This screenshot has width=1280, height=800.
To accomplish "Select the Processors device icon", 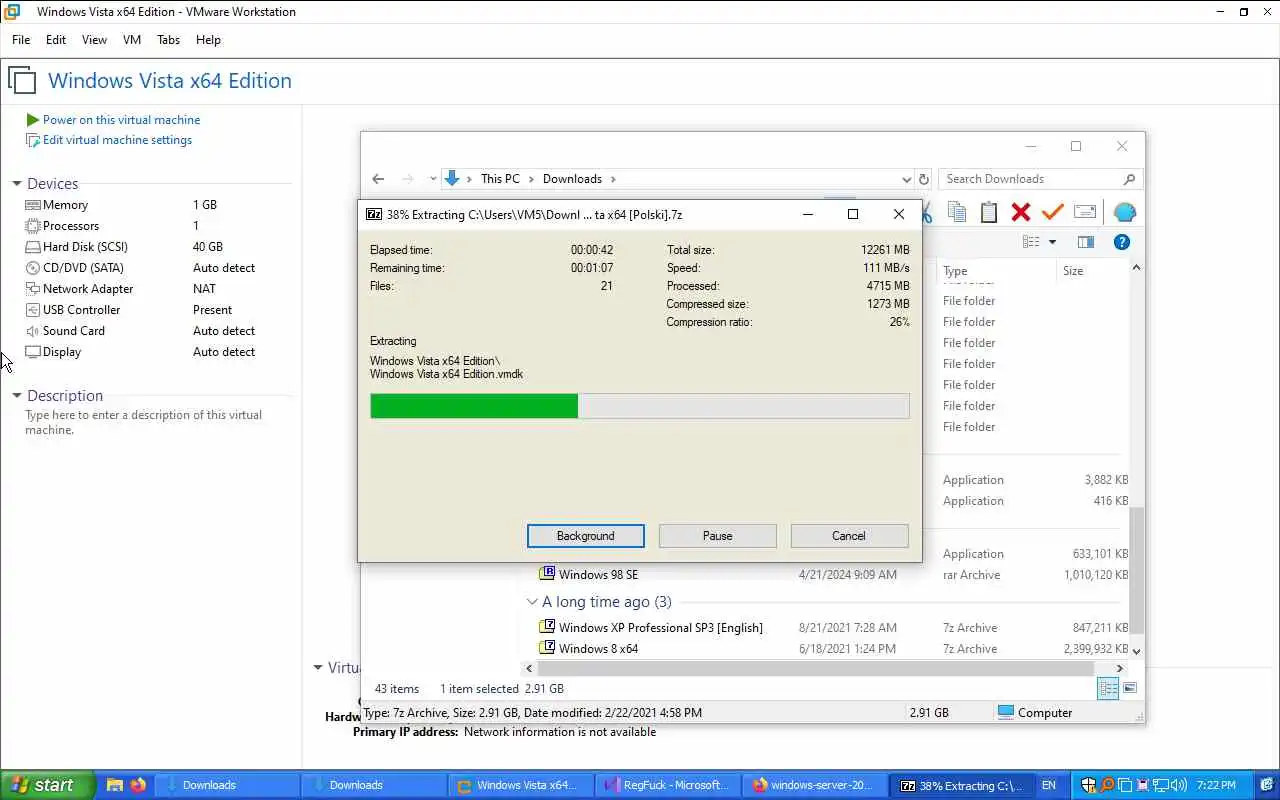I will [x=33, y=226].
